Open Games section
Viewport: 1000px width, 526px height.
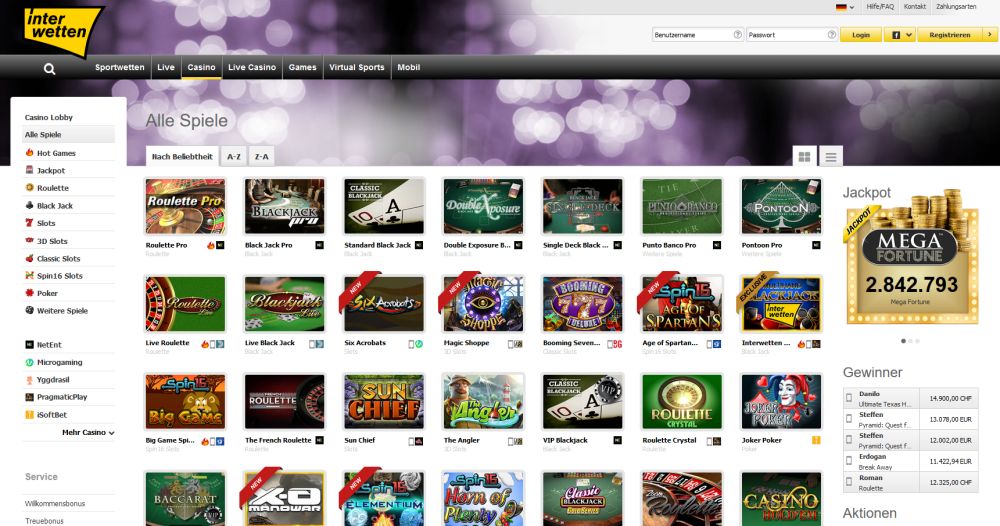[302, 67]
